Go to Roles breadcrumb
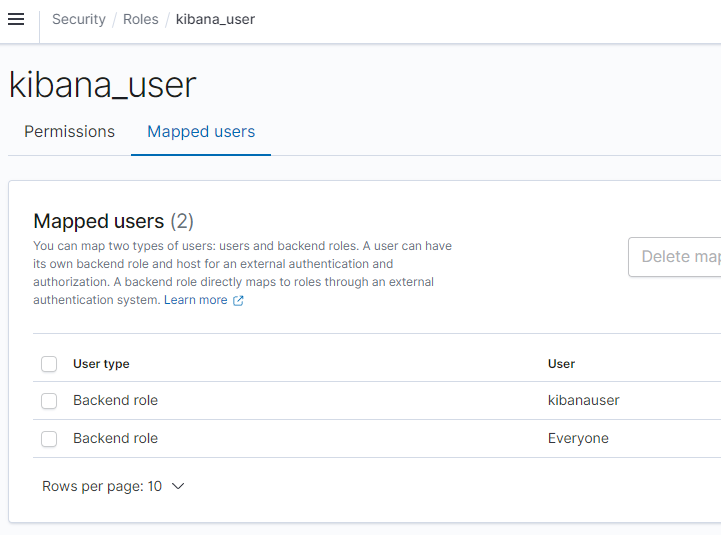 141,19
